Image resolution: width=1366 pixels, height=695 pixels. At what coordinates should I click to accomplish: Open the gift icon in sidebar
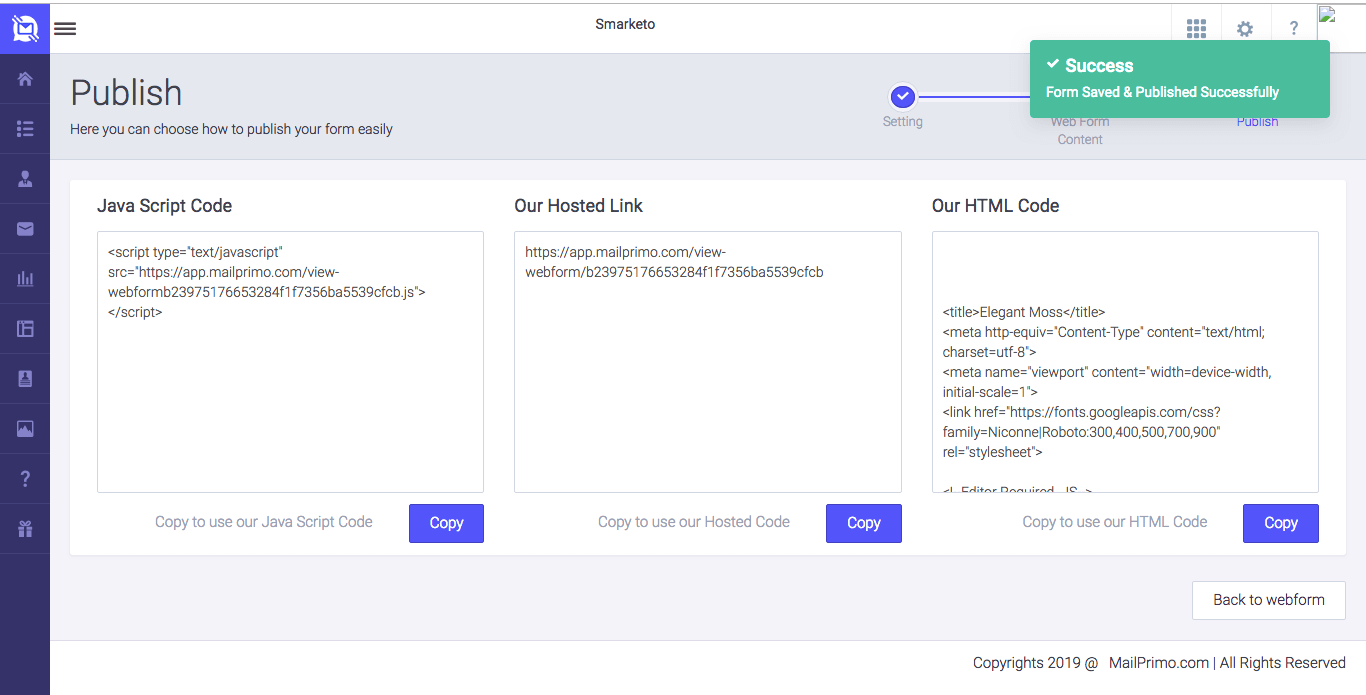[25, 529]
